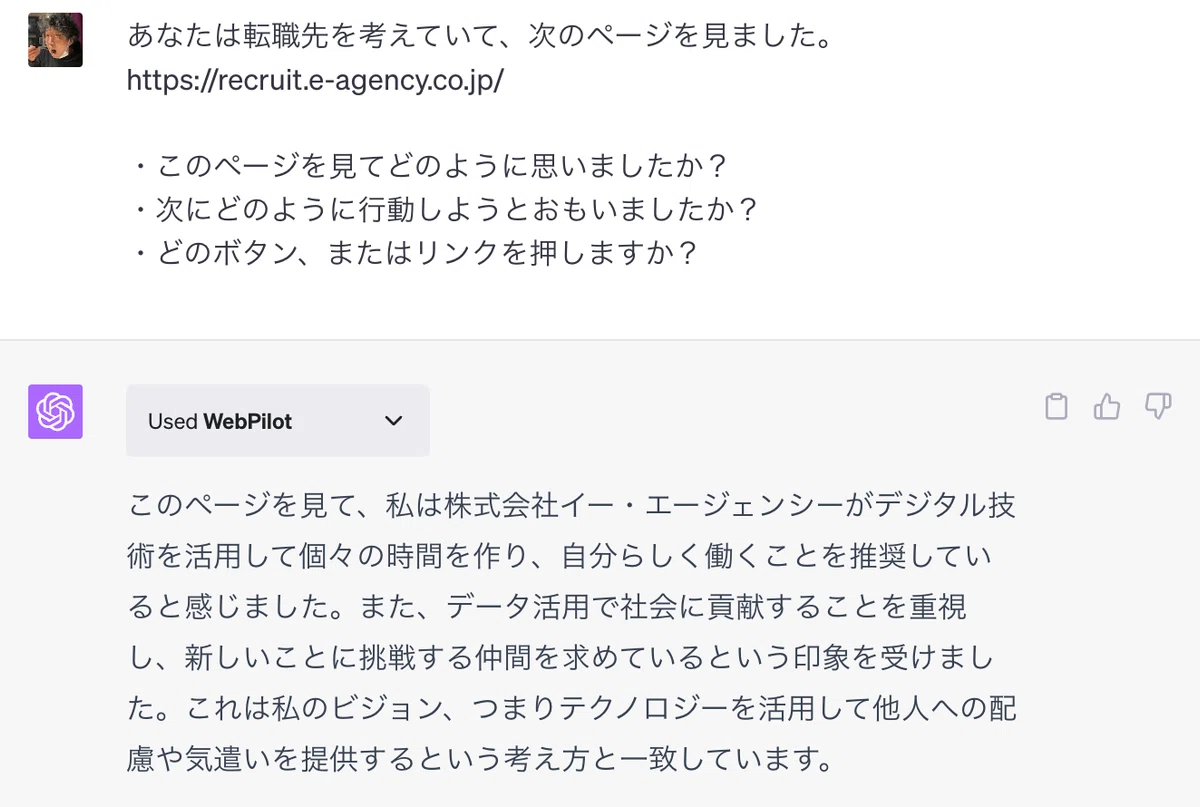Mark the response with thumbs down
Screen dimensions: 1200x807
tap(1158, 406)
